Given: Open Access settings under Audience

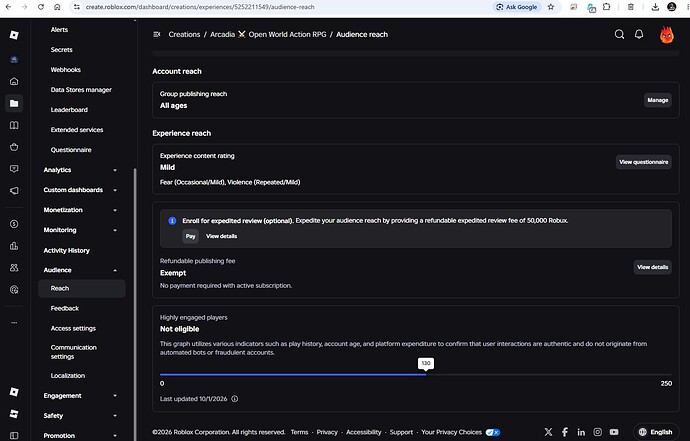Looking at the screenshot, I should click(73, 328).
